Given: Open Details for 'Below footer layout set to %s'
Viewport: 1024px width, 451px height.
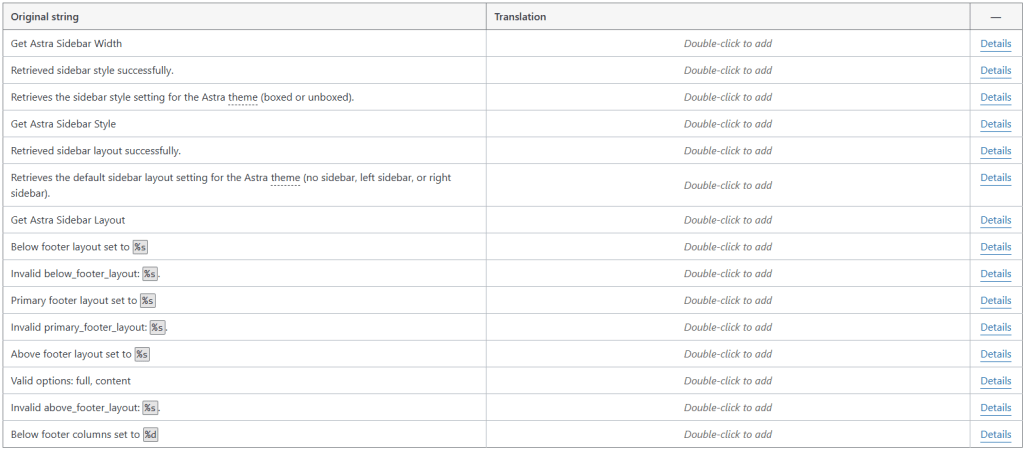Looking at the screenshot, I should click(x=995, y=247).
